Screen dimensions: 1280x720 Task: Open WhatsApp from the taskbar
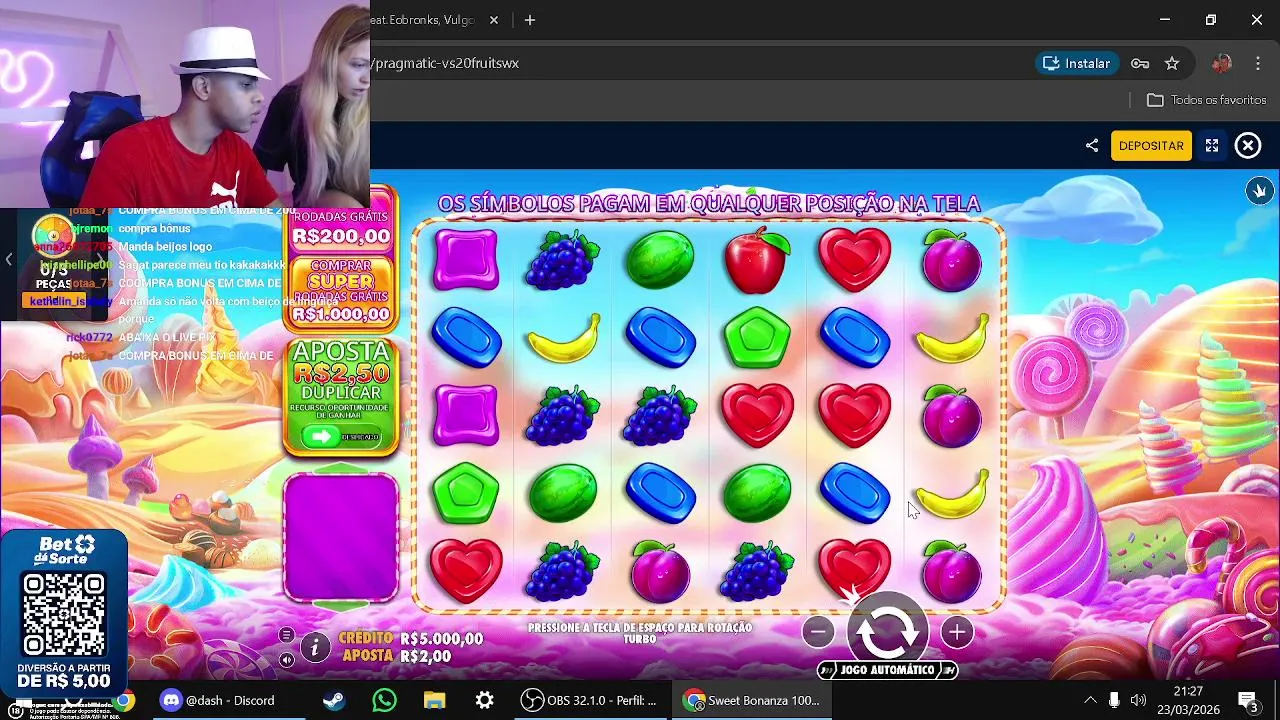(x=384, y=700)
